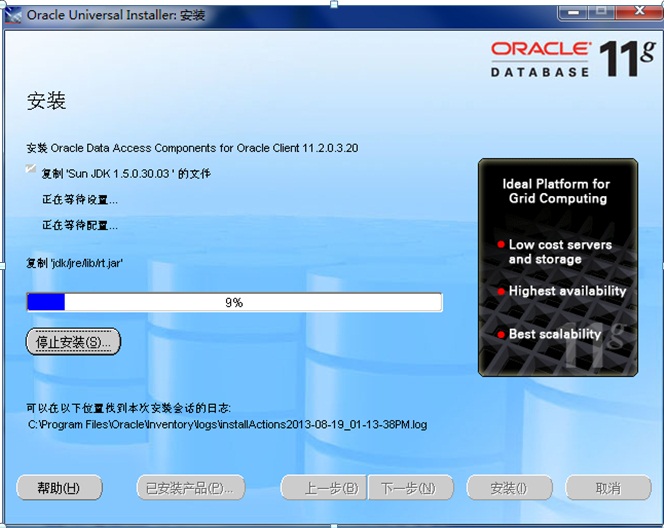Click the Ideal Platform for Grid Computing banner
The height and width of the screenshot is (528, 664).
tap(558, 267)
